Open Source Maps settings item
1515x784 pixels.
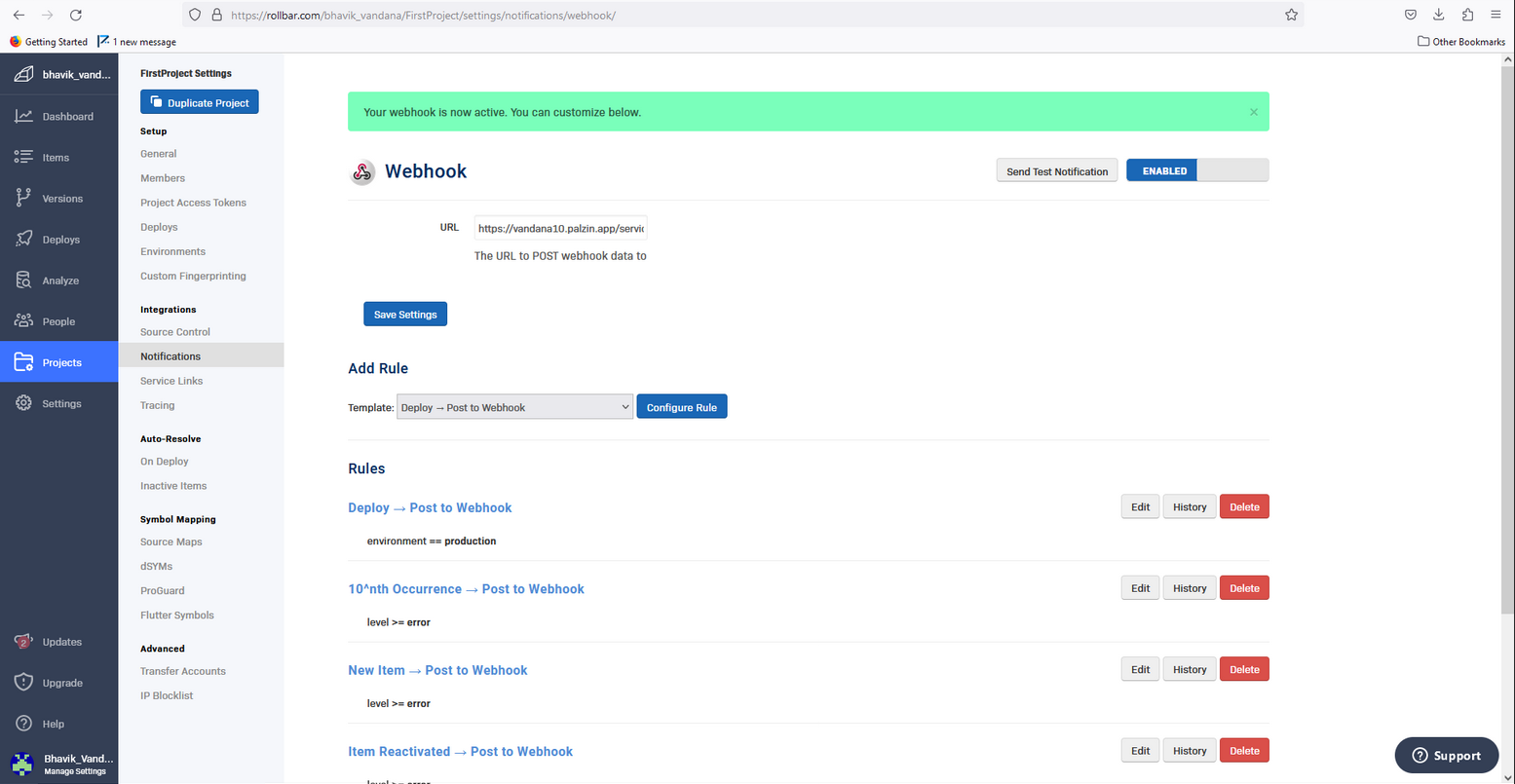pyautogui.click(x=171, y=541)
